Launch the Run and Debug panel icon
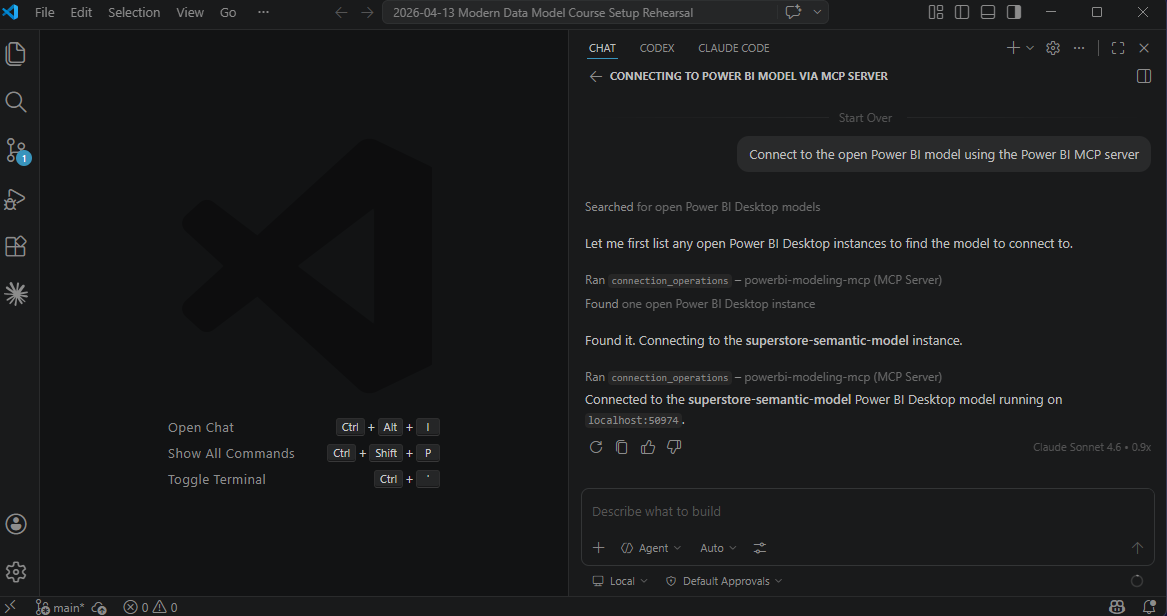This screenshot has width=1167, height=616. click(16, 198)
